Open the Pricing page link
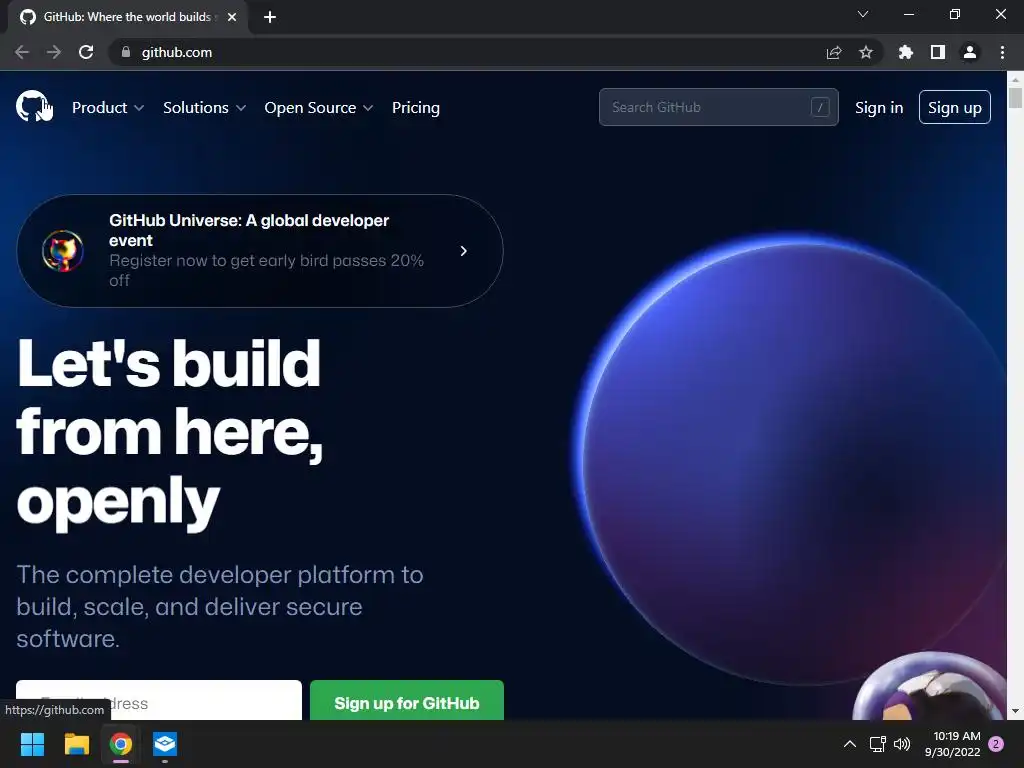The height and width of the screenshot is (768, 1024). tap(416, 108)
